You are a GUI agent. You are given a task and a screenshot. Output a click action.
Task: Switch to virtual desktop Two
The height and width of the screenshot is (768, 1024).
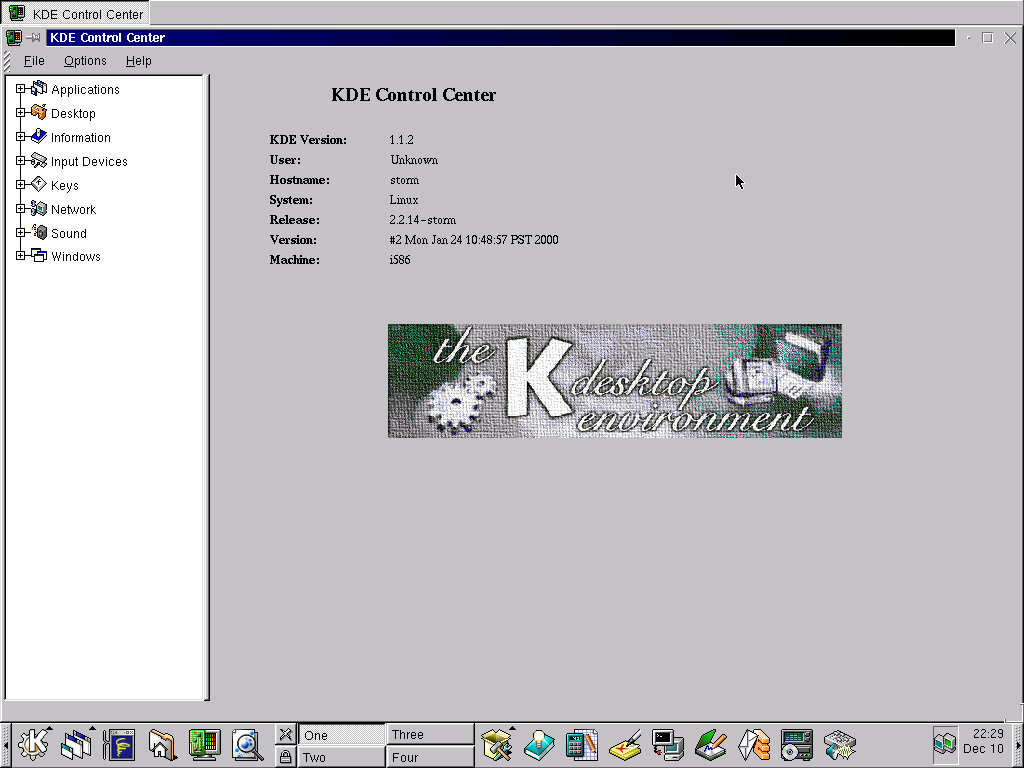tap(341, 757)
